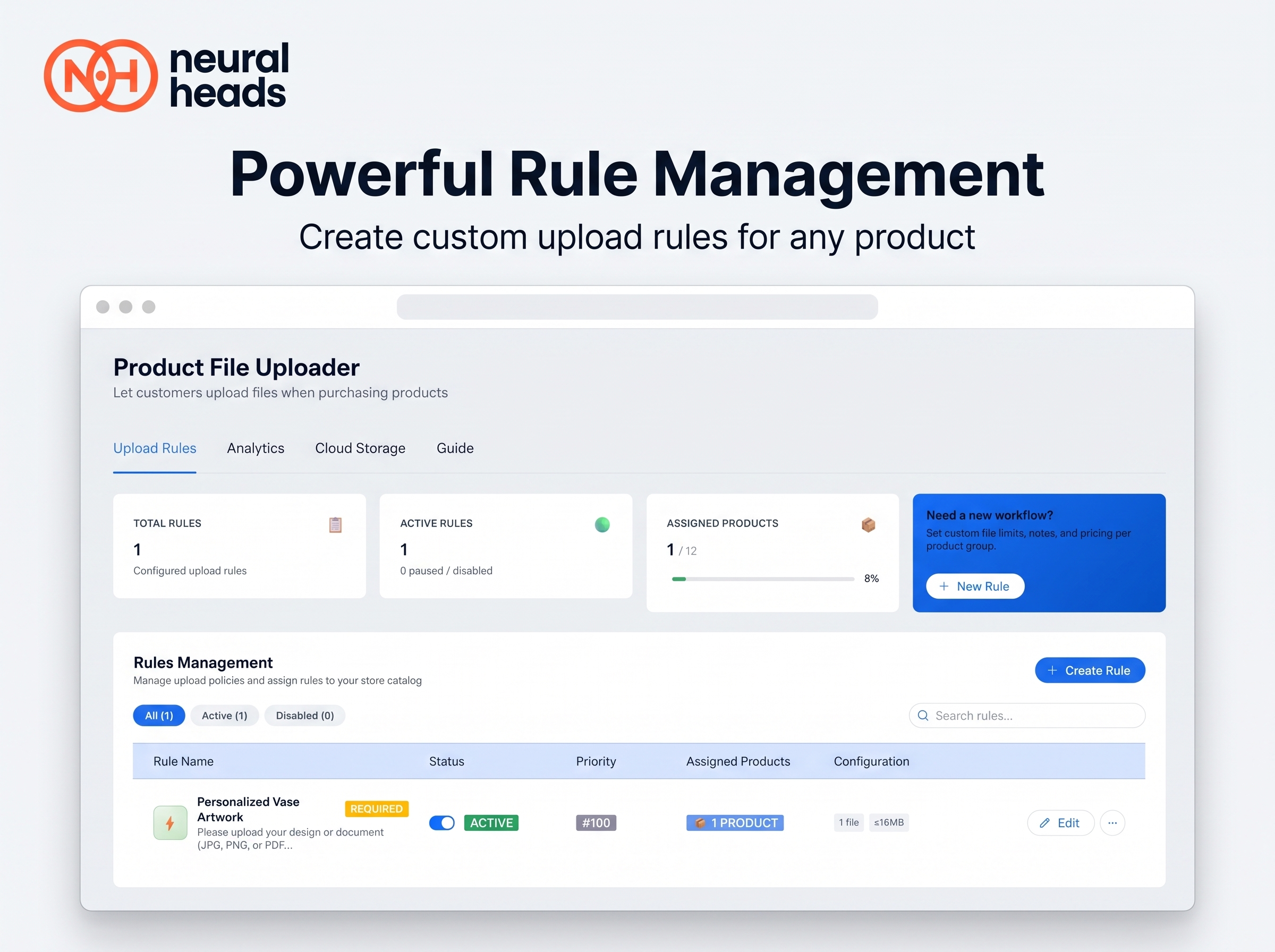
Task: Click the clipboard icon in Total Rules
Action: 335,524
